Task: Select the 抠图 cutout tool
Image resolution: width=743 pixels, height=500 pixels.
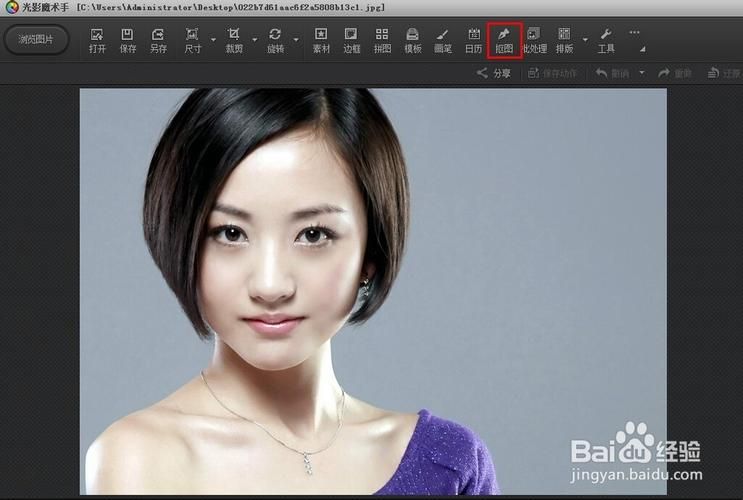Action: (504, 41)
